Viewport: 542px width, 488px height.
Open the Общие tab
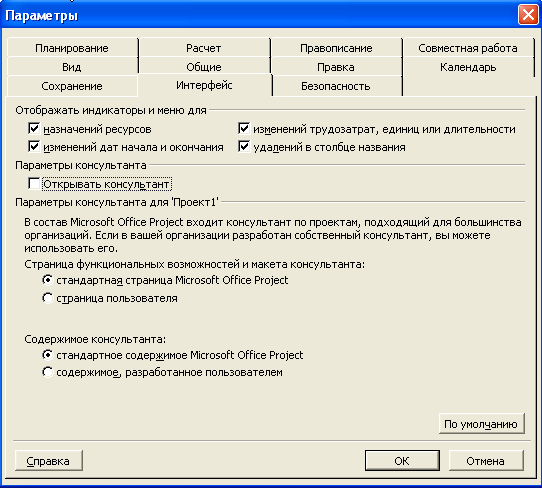(204, 67)
